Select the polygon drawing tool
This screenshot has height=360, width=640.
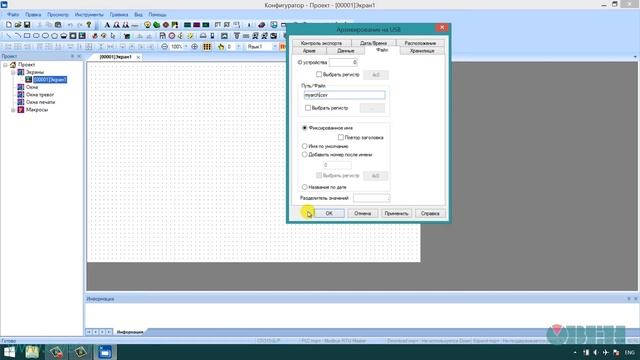point(55,36)
